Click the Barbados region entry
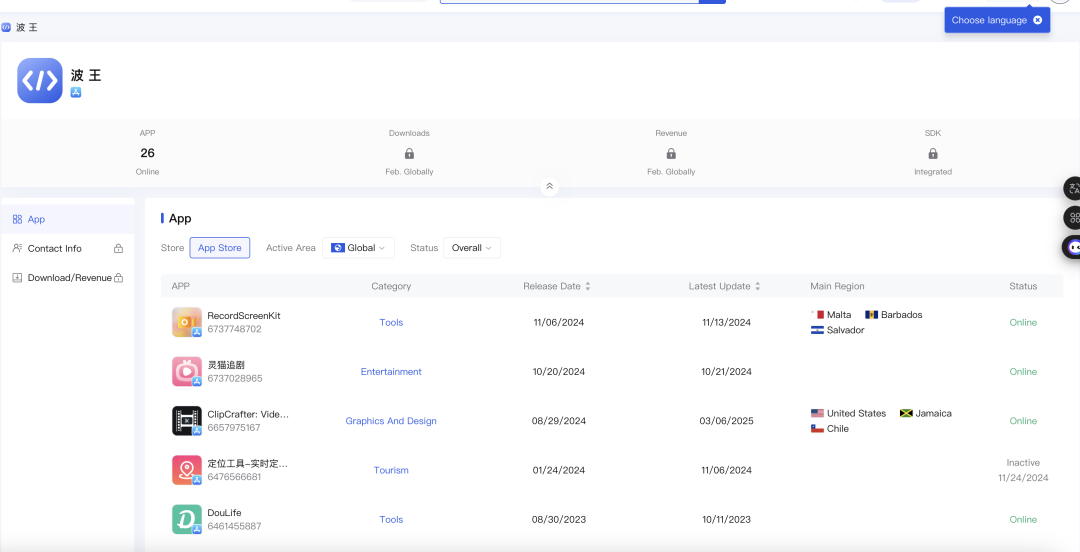Image resolution: width=1080 pixels, height=552 pixels. (893, 314)
